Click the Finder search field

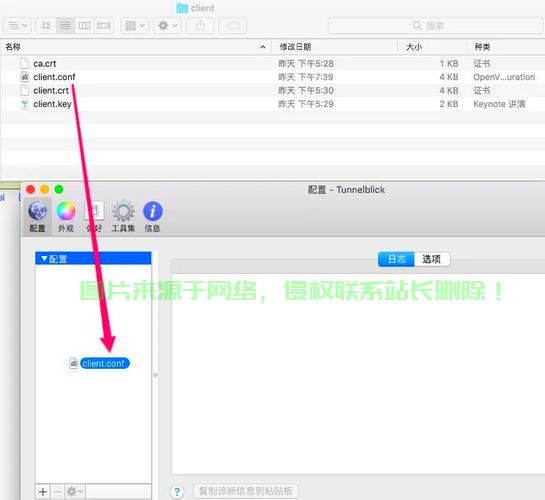coord(435,25)
